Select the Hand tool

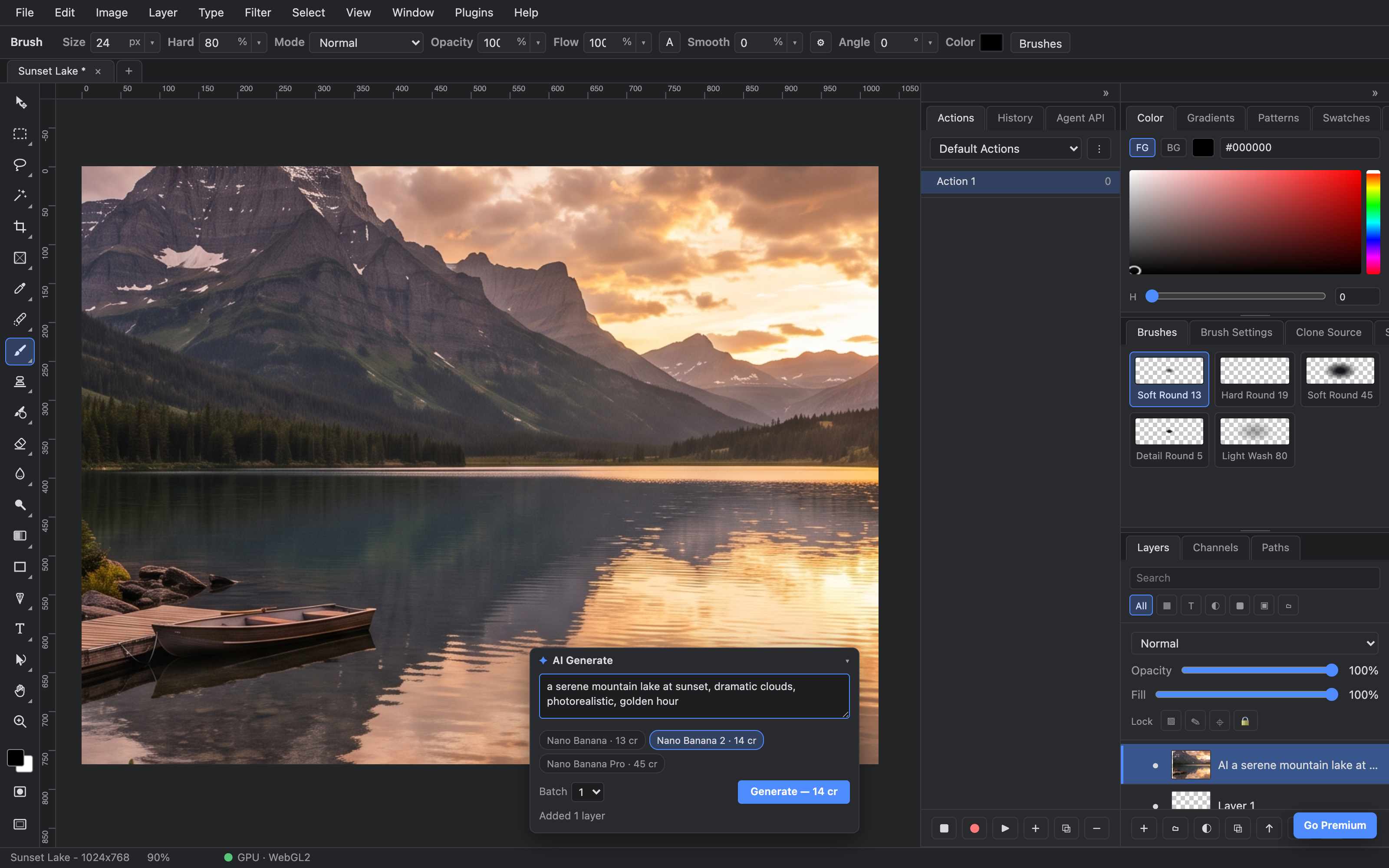point(20,690)
